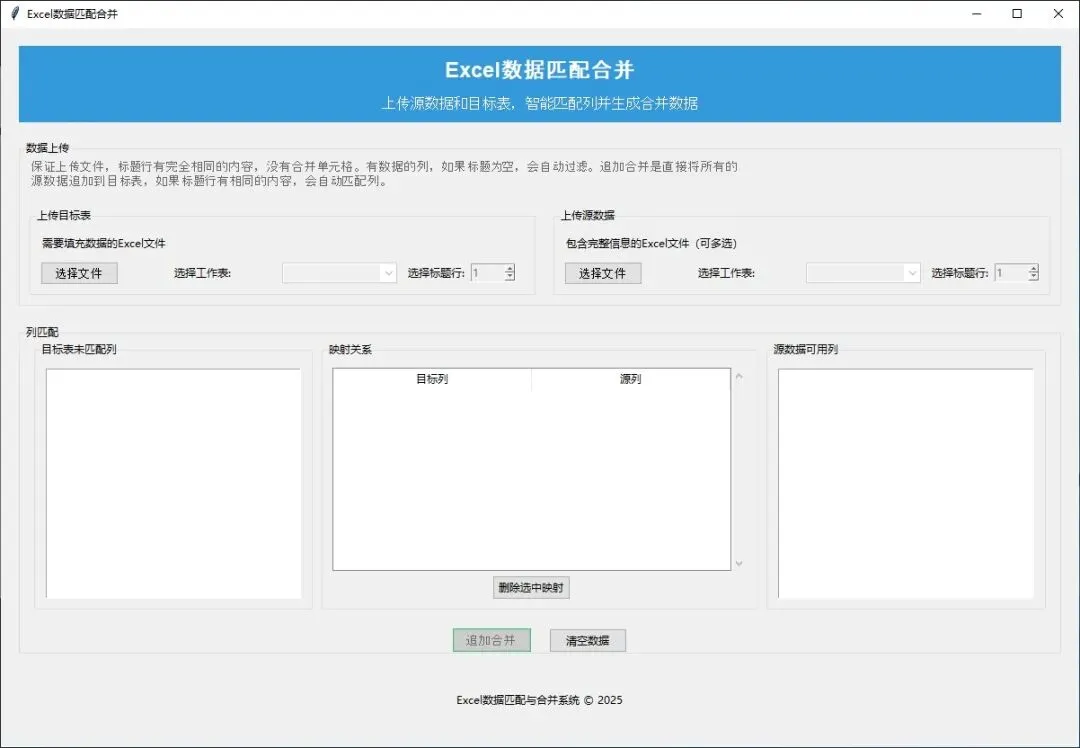Close the Excel数据匹配合并 window
Screen dimensions: 1080x748
[x=1058, y=14]
